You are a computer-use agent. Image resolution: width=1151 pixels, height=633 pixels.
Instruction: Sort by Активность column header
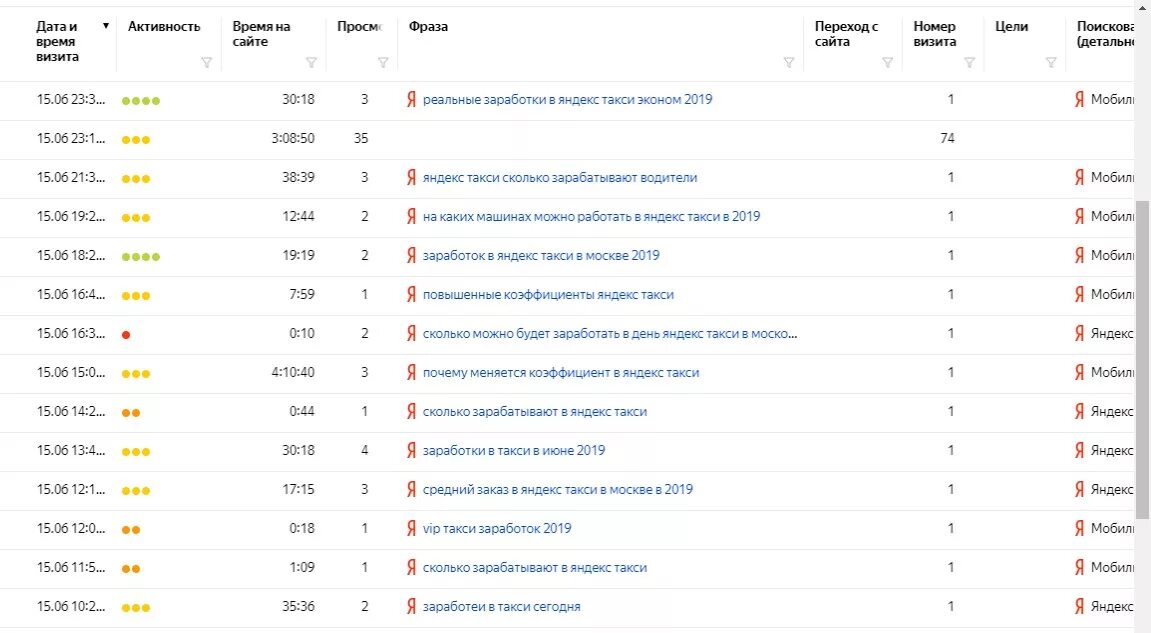[164, 27]
